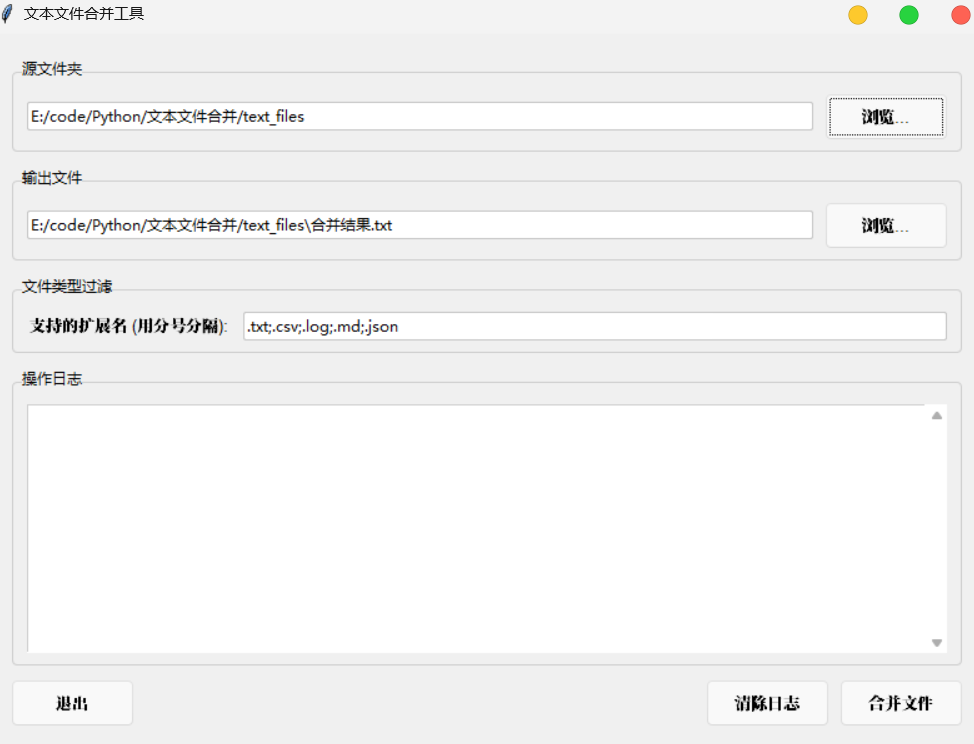The height and width of the screenshot is (744, 974).
Task: Minimize window with the yellow button
Action: point(858,15)
